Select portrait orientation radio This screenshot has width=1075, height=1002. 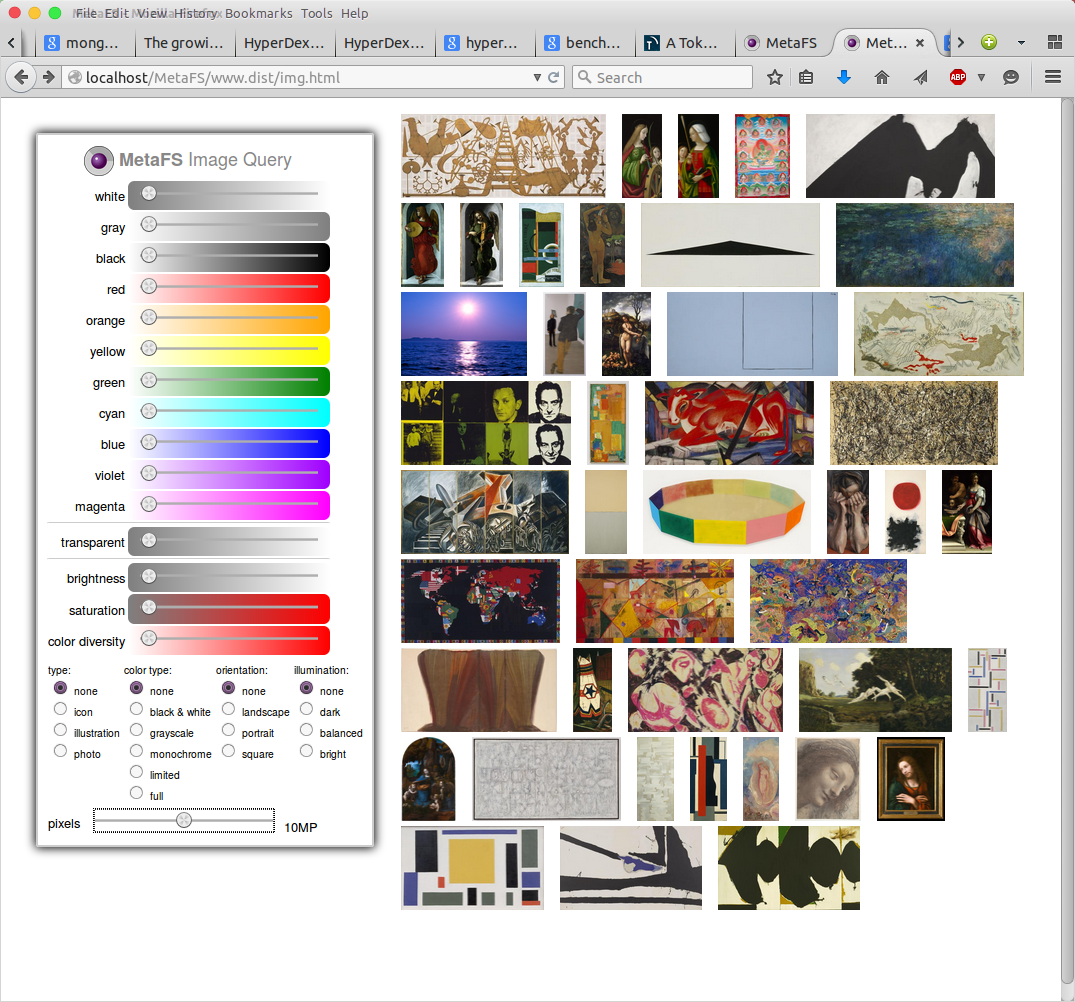[228, 730]
